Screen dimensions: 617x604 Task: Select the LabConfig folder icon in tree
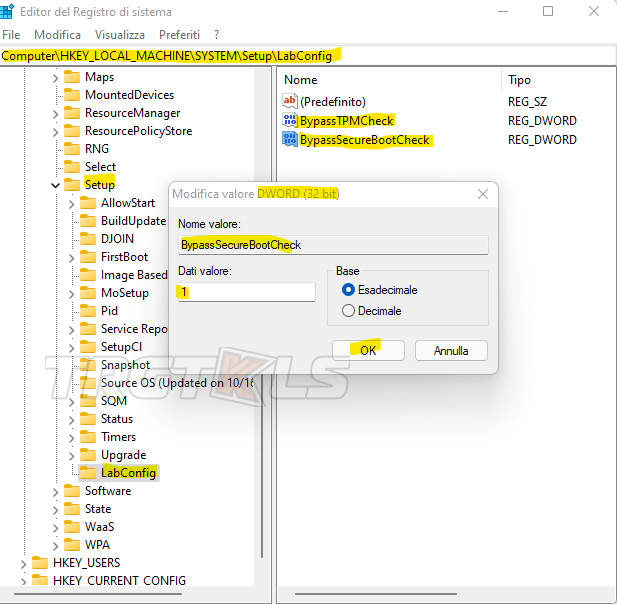(88, 472)
